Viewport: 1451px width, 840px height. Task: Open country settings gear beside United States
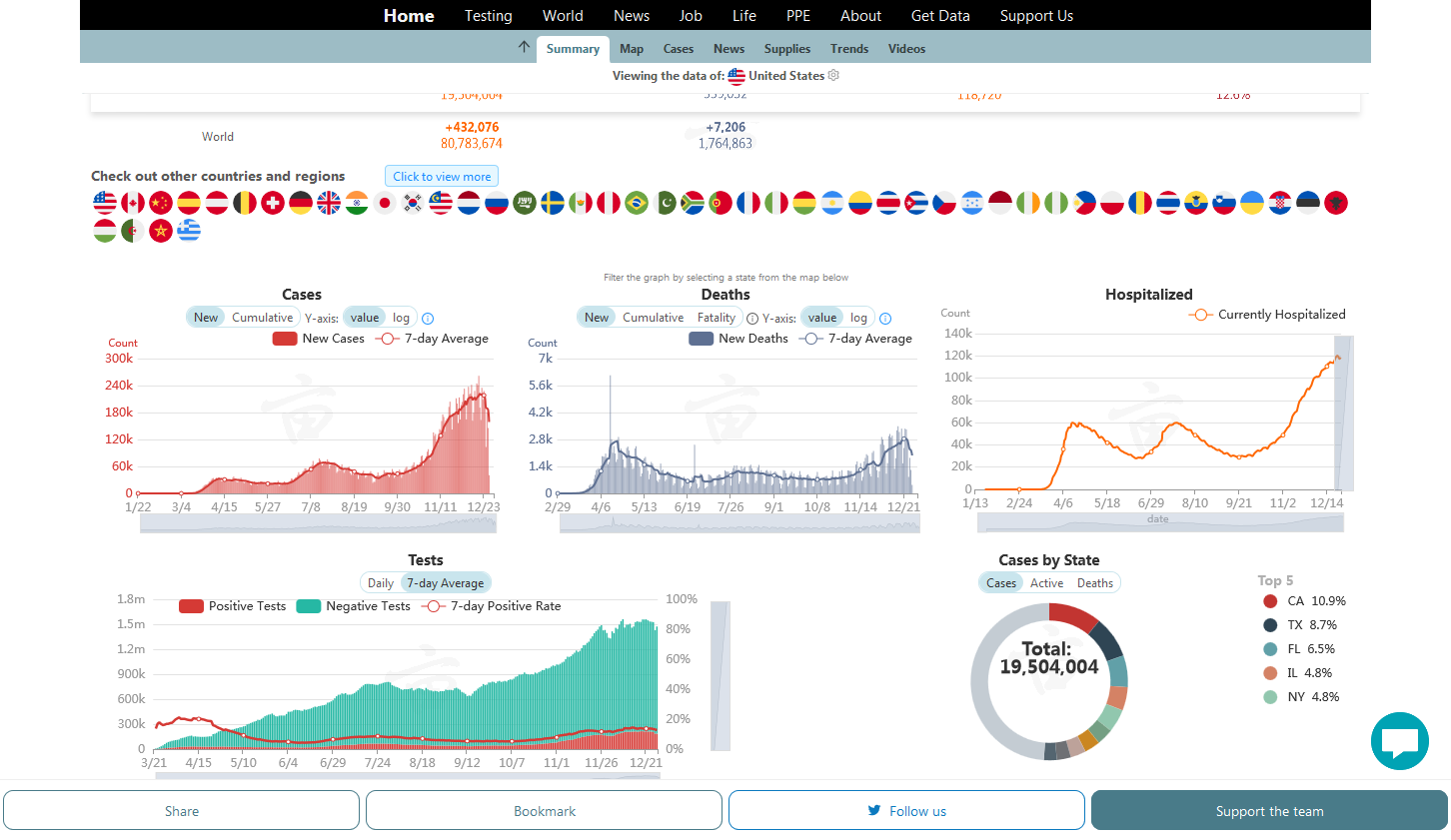coord(833,75)
